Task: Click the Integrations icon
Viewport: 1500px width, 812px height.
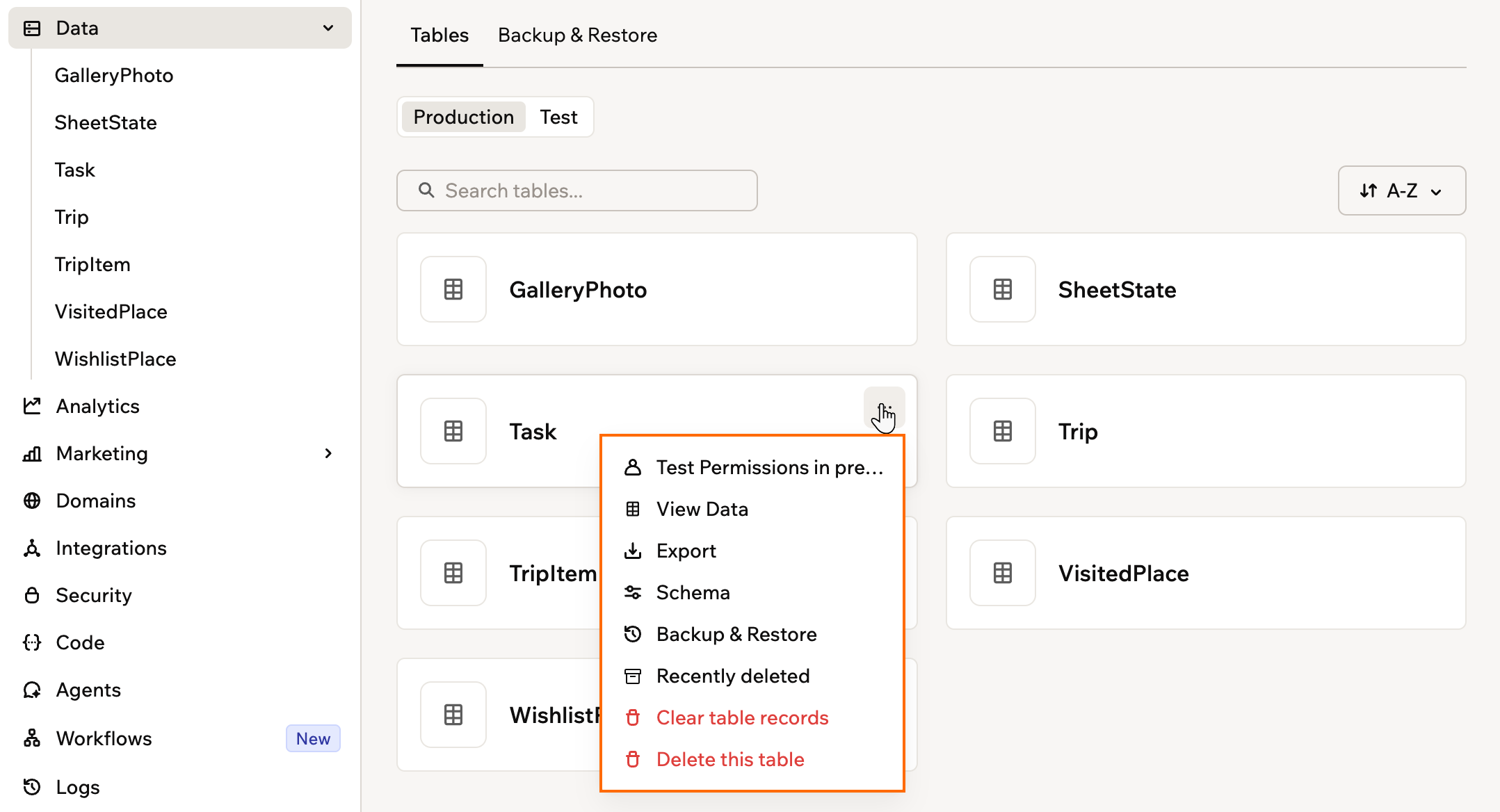Action: tap(32, 548)
